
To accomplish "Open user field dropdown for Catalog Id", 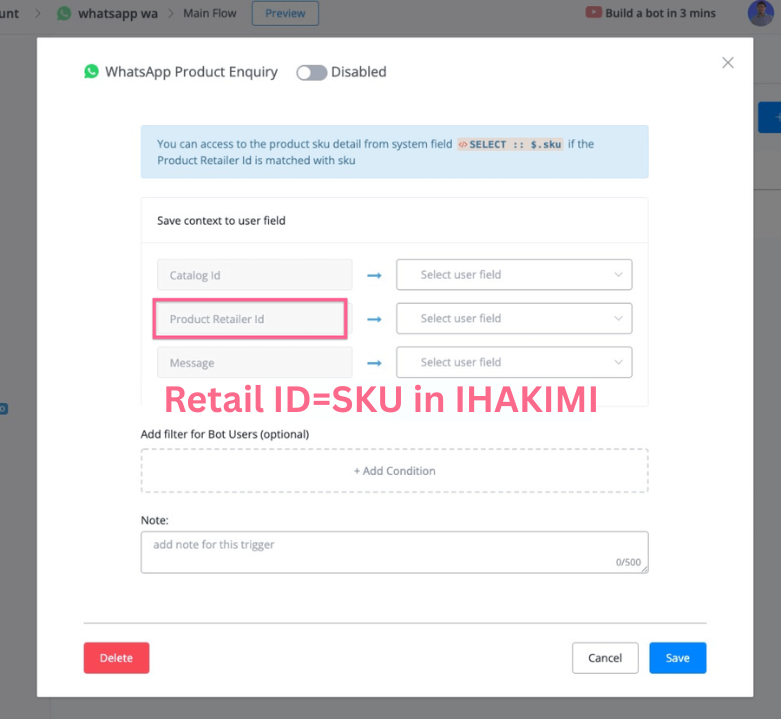I will pos(514,275).
